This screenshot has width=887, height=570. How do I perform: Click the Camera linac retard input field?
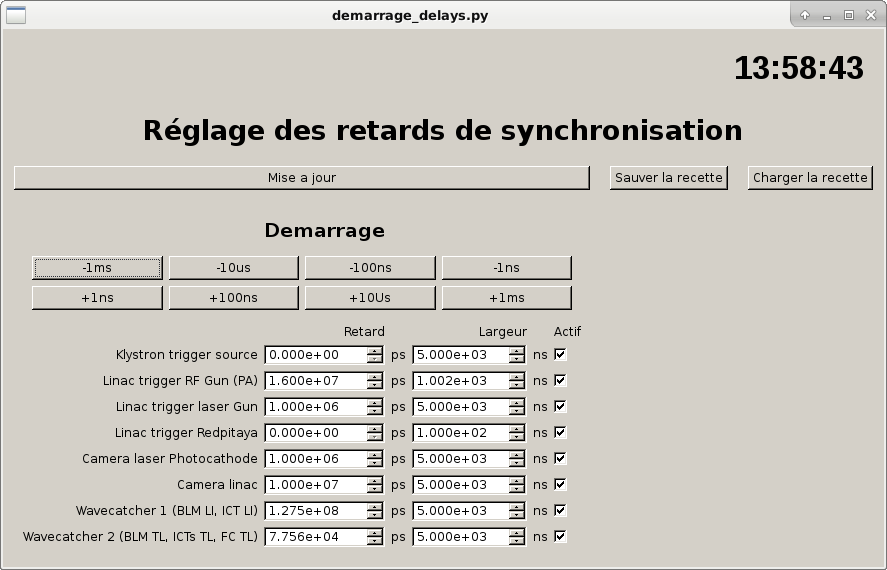point(315,485)
